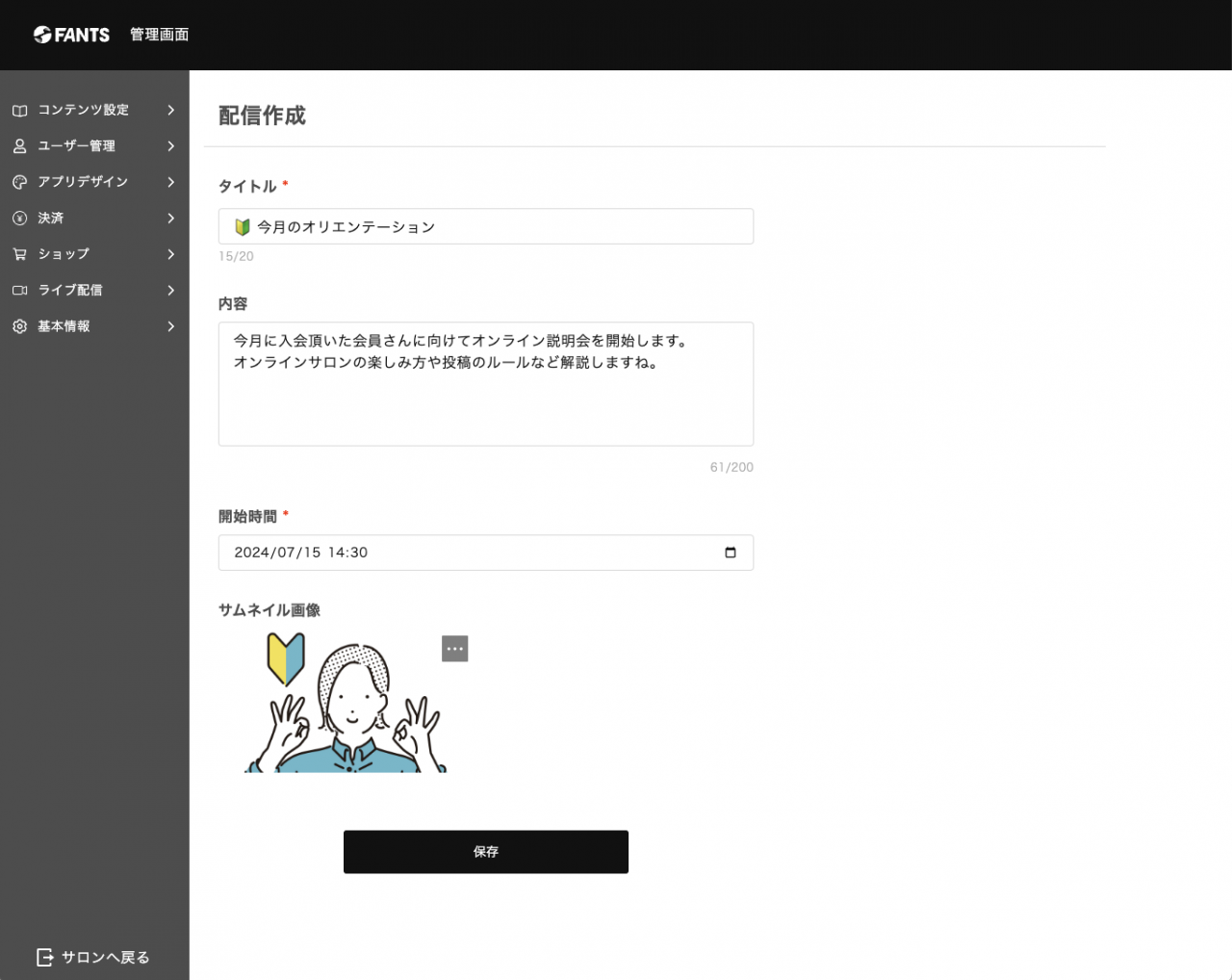The image size is (1232, 980).
Task: Click the 基本情報 gear icon
Action: 19,326
